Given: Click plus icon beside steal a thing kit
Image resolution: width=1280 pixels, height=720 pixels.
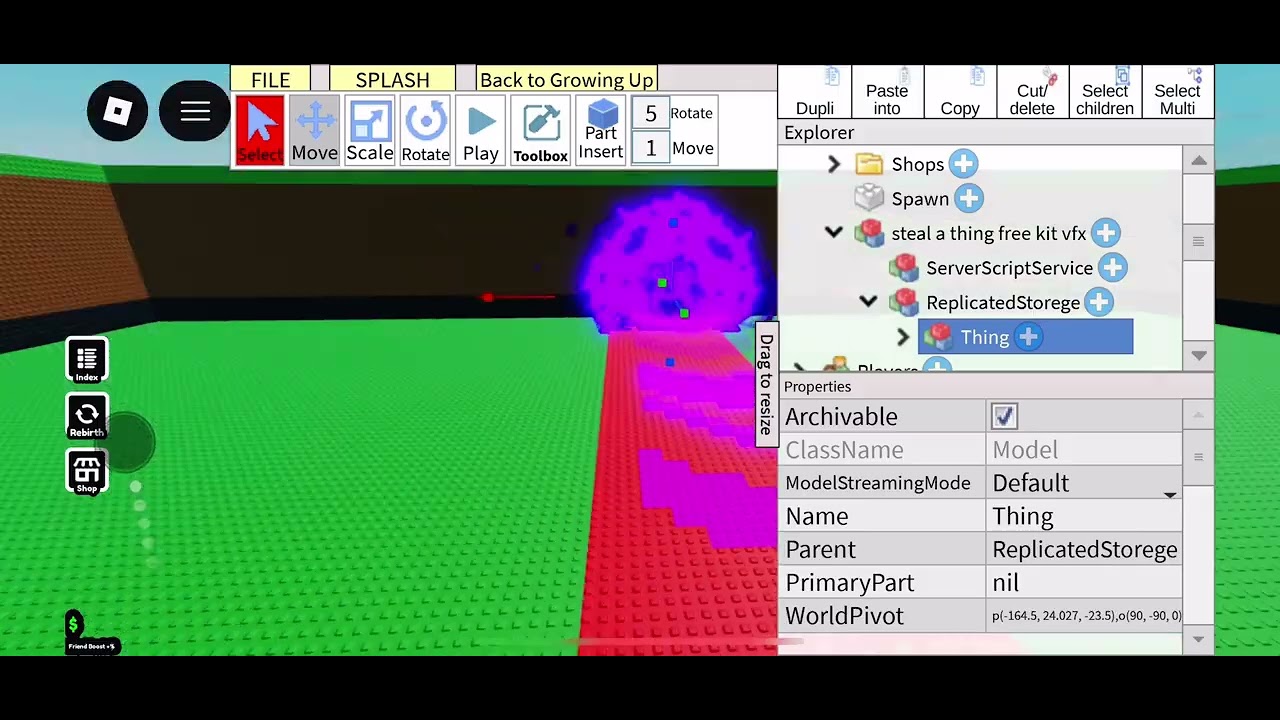Looking at the screenshot, I should click(x=1105, y=233).
